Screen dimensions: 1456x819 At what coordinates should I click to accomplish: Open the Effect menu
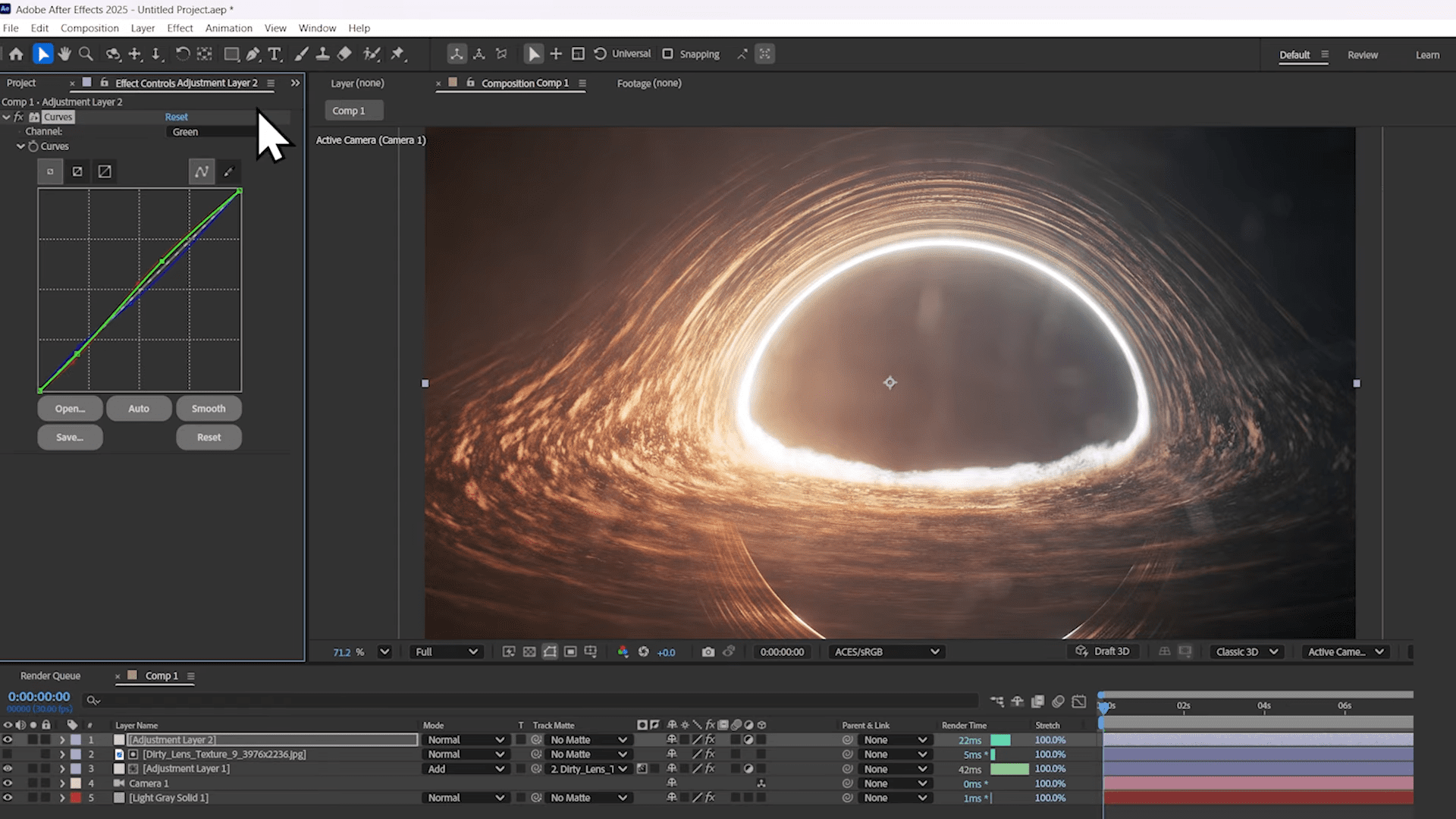(180, 28)
